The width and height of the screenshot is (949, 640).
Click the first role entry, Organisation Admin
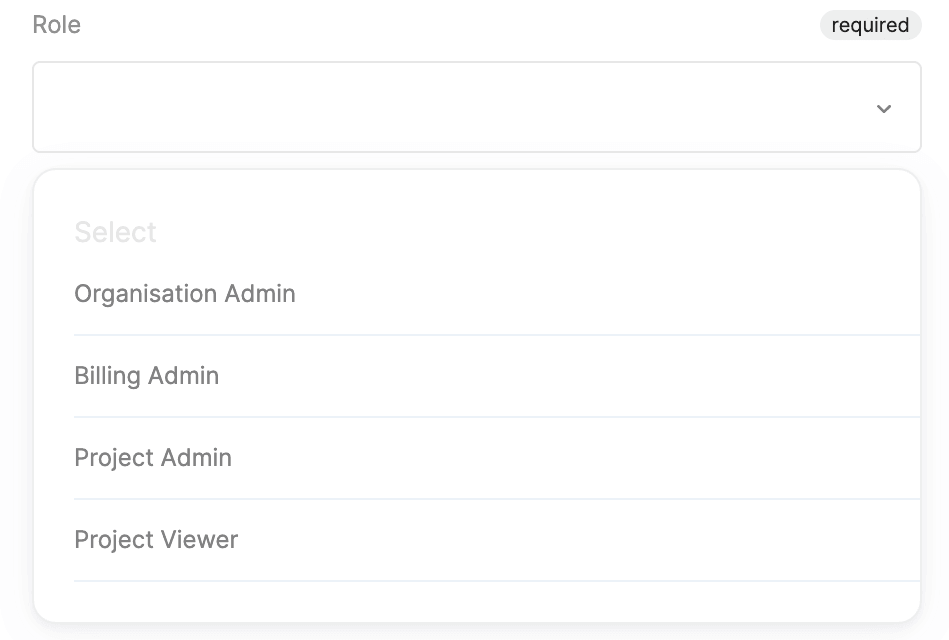click(185, 294)
